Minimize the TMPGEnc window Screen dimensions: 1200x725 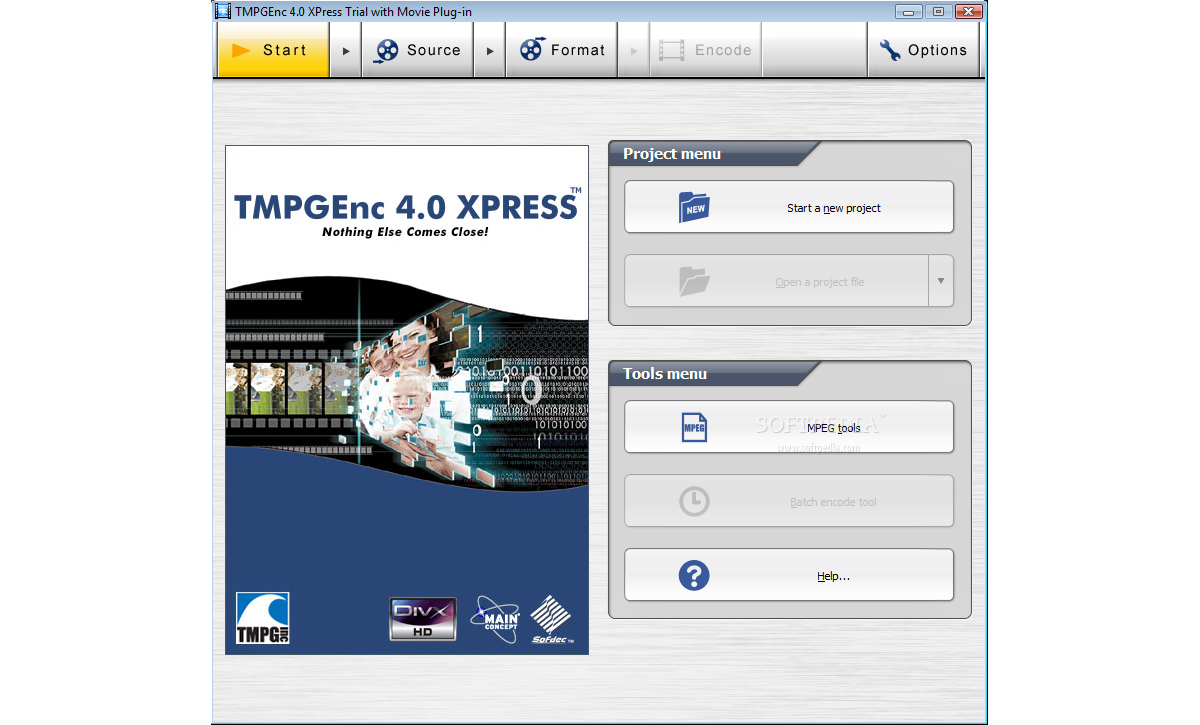click(x=908, y=10)
